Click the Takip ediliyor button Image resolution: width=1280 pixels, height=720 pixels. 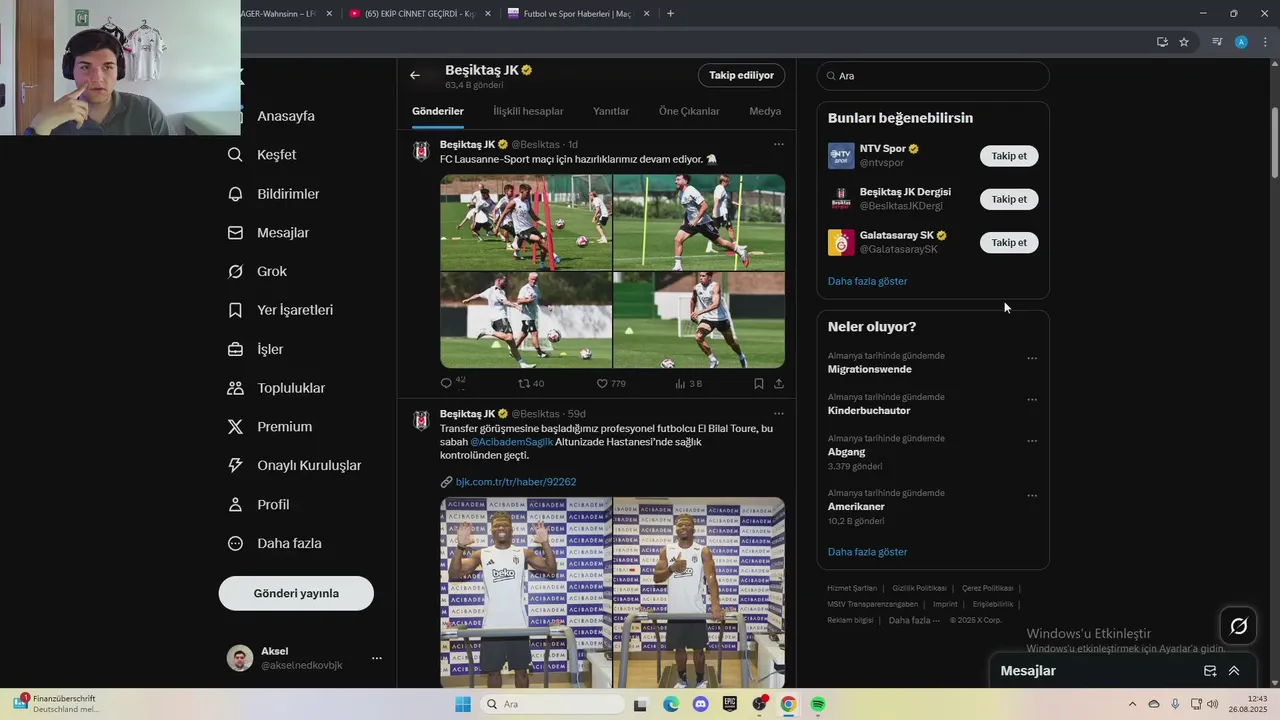[741, 75]
